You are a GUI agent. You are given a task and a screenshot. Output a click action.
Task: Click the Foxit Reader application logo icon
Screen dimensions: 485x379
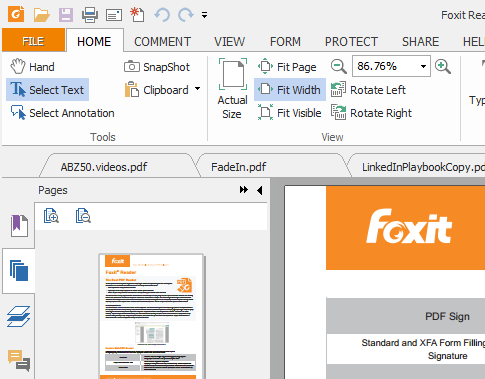(16, 15)
